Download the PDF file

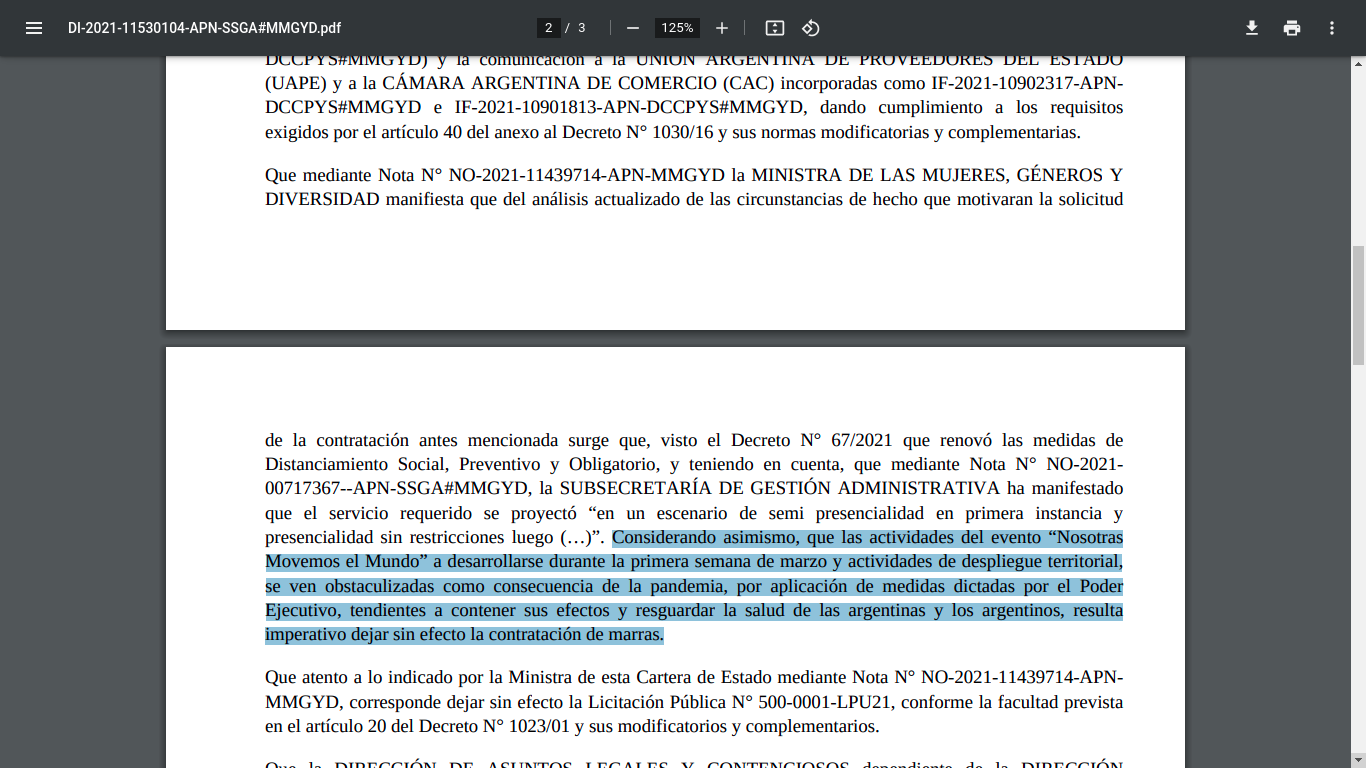pyautogui.click(x=1251, y=28)
